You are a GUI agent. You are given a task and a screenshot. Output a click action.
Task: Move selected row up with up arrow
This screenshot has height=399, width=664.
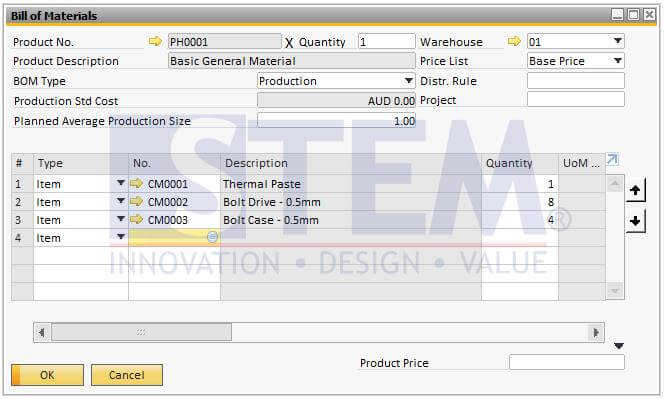tap(635, 190)
